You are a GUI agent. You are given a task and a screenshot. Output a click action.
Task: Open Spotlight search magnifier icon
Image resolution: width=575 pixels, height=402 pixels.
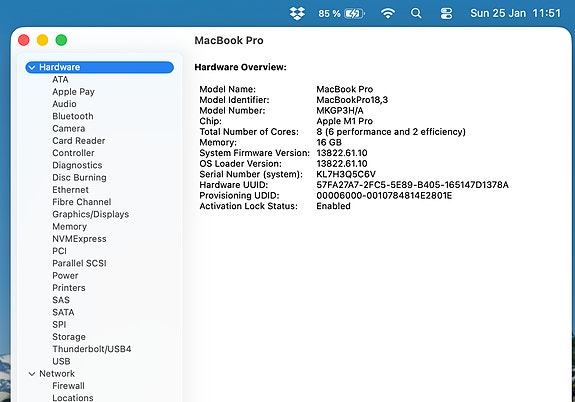click(x=416, y=14)
